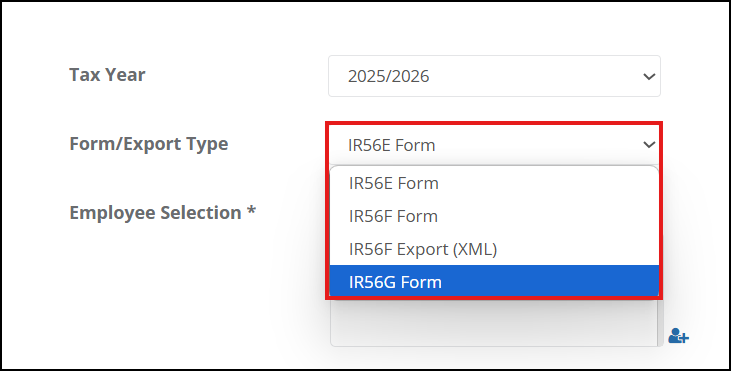Click inside the Employee Selection list box
This screenshot has width=731, height=371.
493,323
